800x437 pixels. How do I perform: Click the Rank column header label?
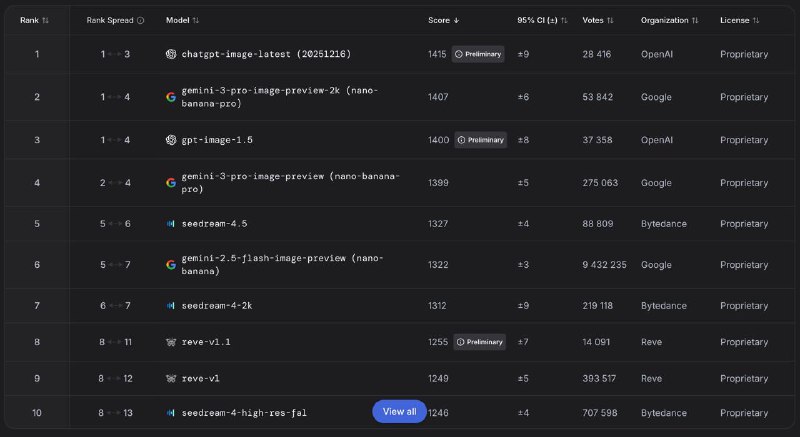(29, 20)
